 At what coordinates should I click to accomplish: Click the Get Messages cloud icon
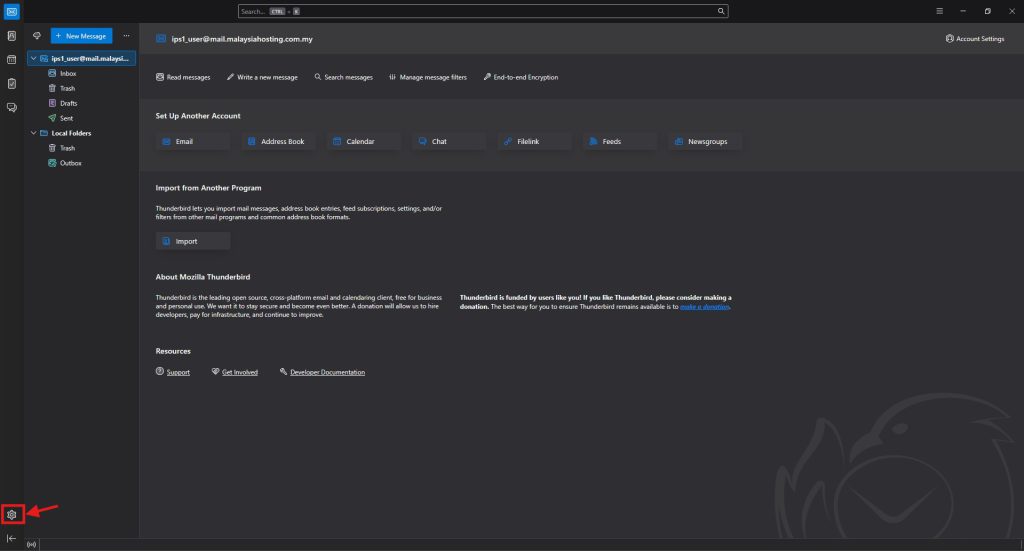point(37,35)
